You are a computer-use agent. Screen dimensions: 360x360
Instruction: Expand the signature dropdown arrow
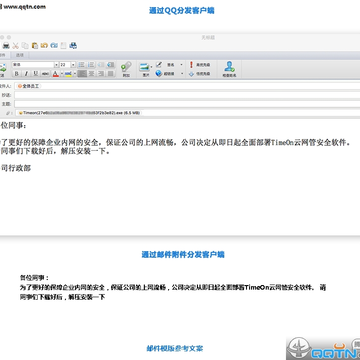182,64
